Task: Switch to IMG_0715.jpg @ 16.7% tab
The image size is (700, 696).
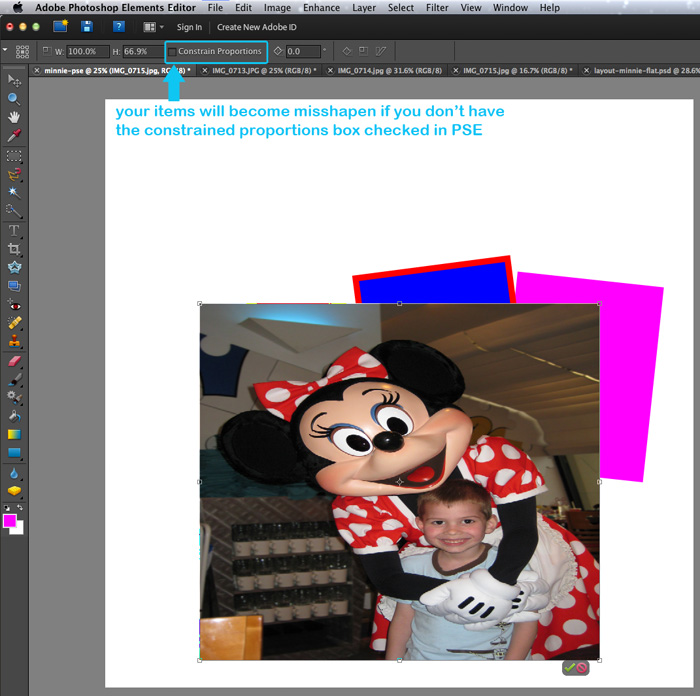Action: click(x=517, y=71)
